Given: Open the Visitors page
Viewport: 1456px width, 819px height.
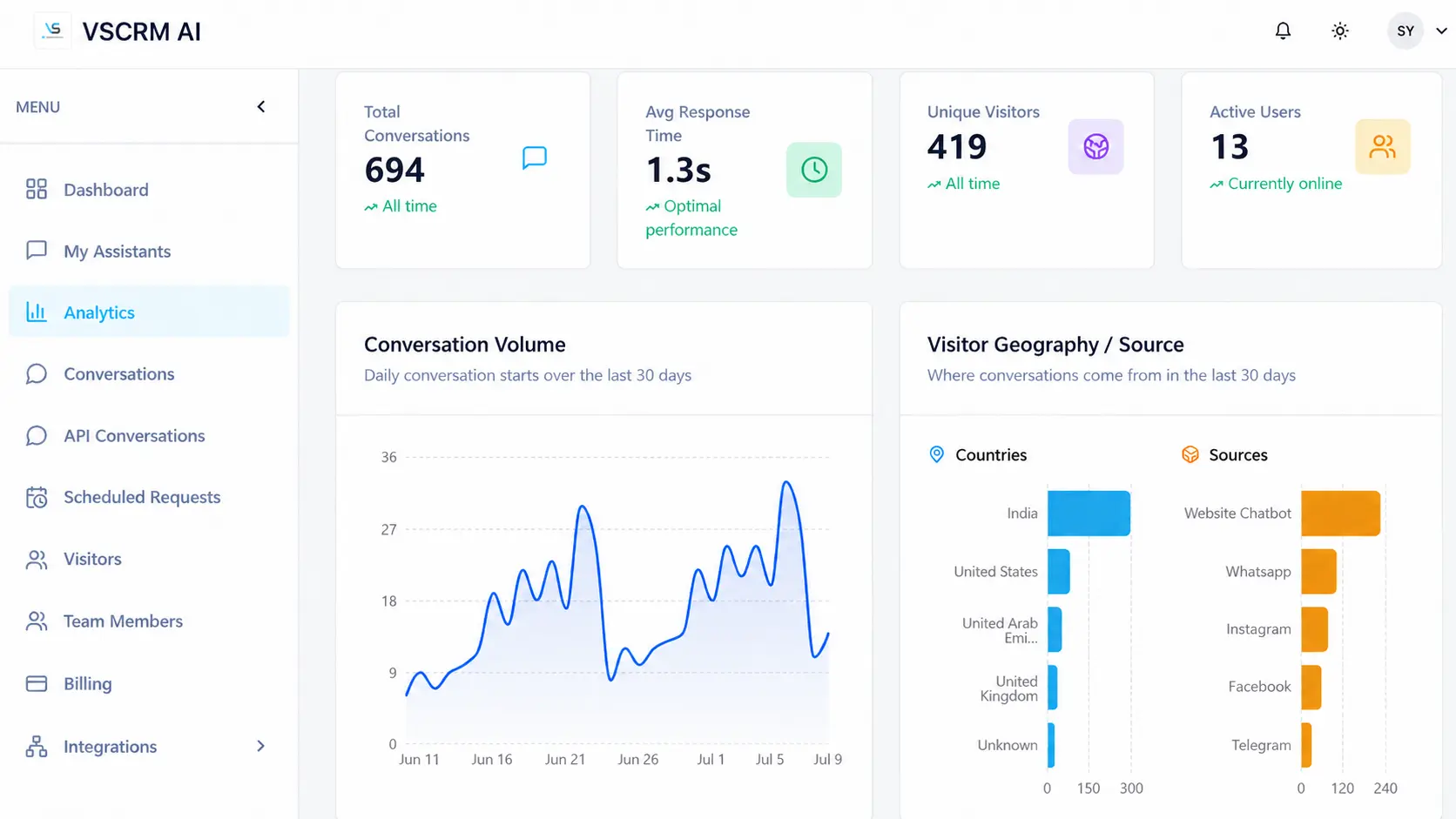Looking at the screenshot, I should (x=149, y=559).
